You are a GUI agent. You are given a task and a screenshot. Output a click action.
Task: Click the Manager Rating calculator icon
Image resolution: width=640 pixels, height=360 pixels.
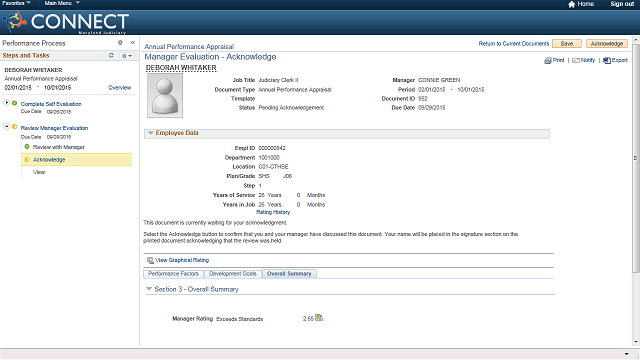click(x=319, y=318)
